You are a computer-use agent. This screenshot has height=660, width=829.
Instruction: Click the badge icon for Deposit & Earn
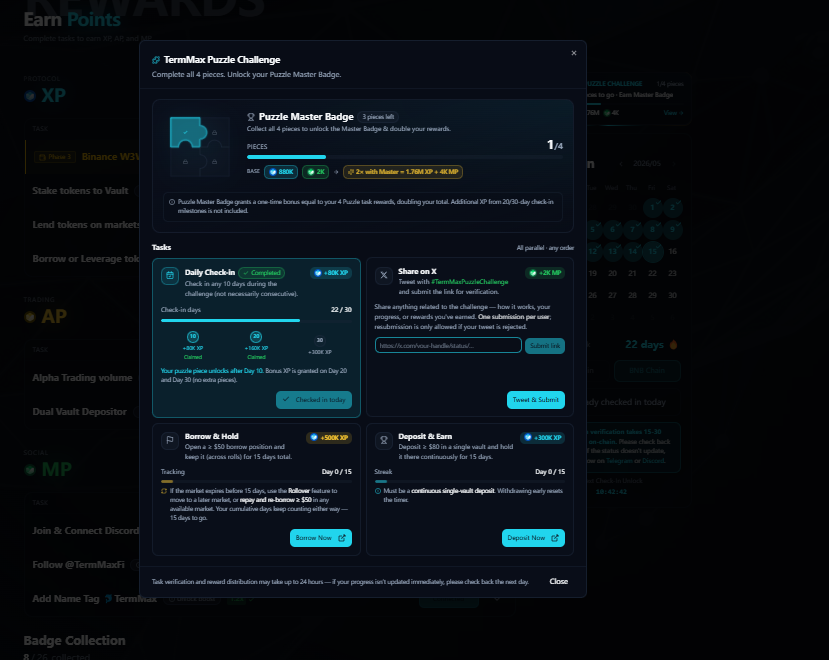click(x=384, y=440)
